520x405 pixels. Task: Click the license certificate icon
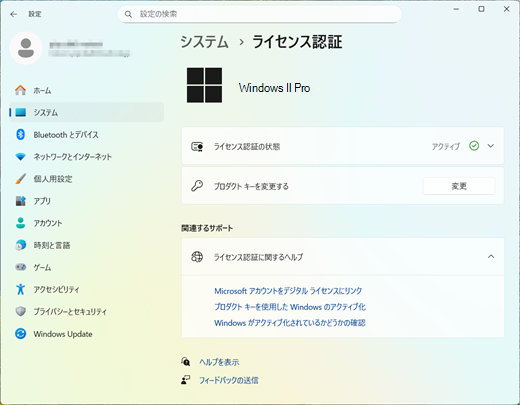[x=197, y=146]
